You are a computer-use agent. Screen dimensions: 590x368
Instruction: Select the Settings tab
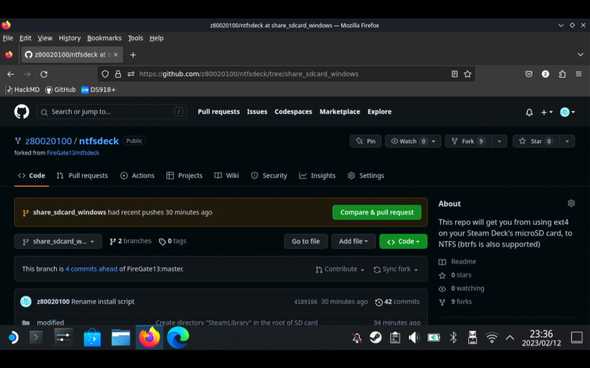point(366,176)
